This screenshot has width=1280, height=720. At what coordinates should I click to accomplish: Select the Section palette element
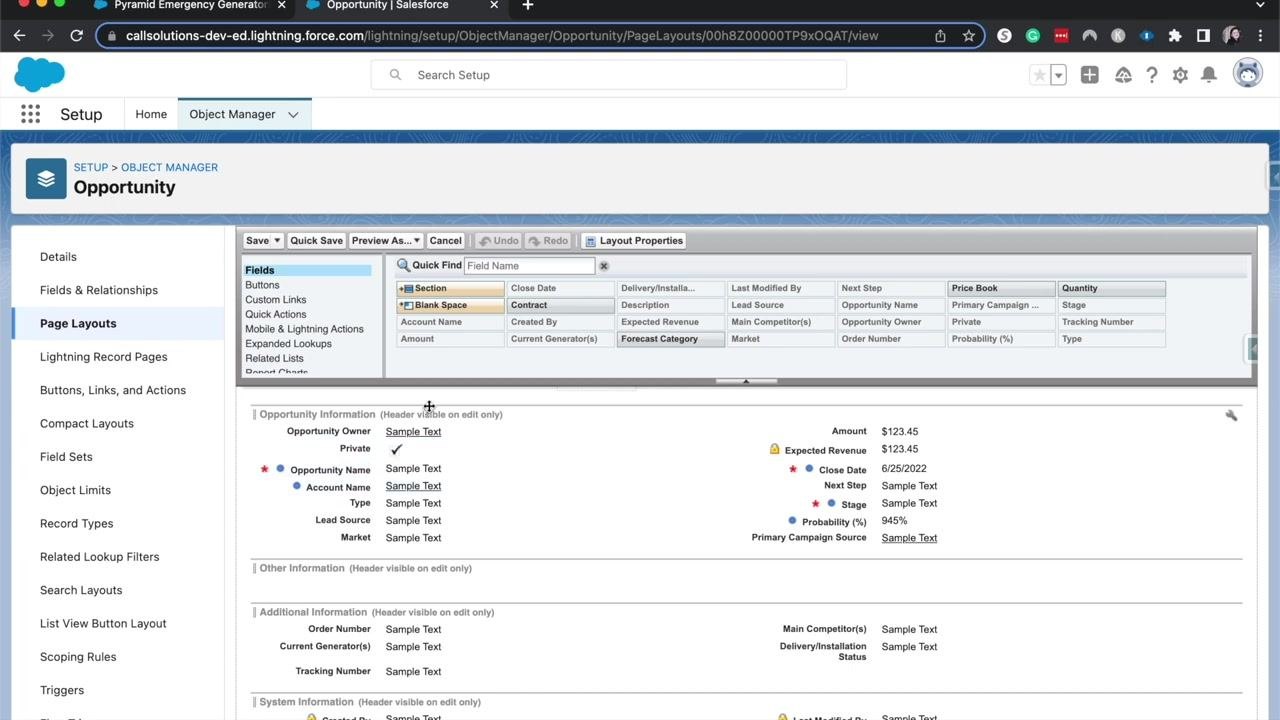pos(450,288)
